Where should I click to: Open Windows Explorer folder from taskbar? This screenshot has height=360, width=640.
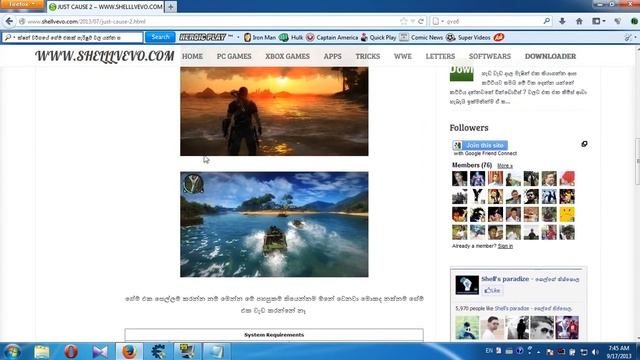click(x=42, y=351)
